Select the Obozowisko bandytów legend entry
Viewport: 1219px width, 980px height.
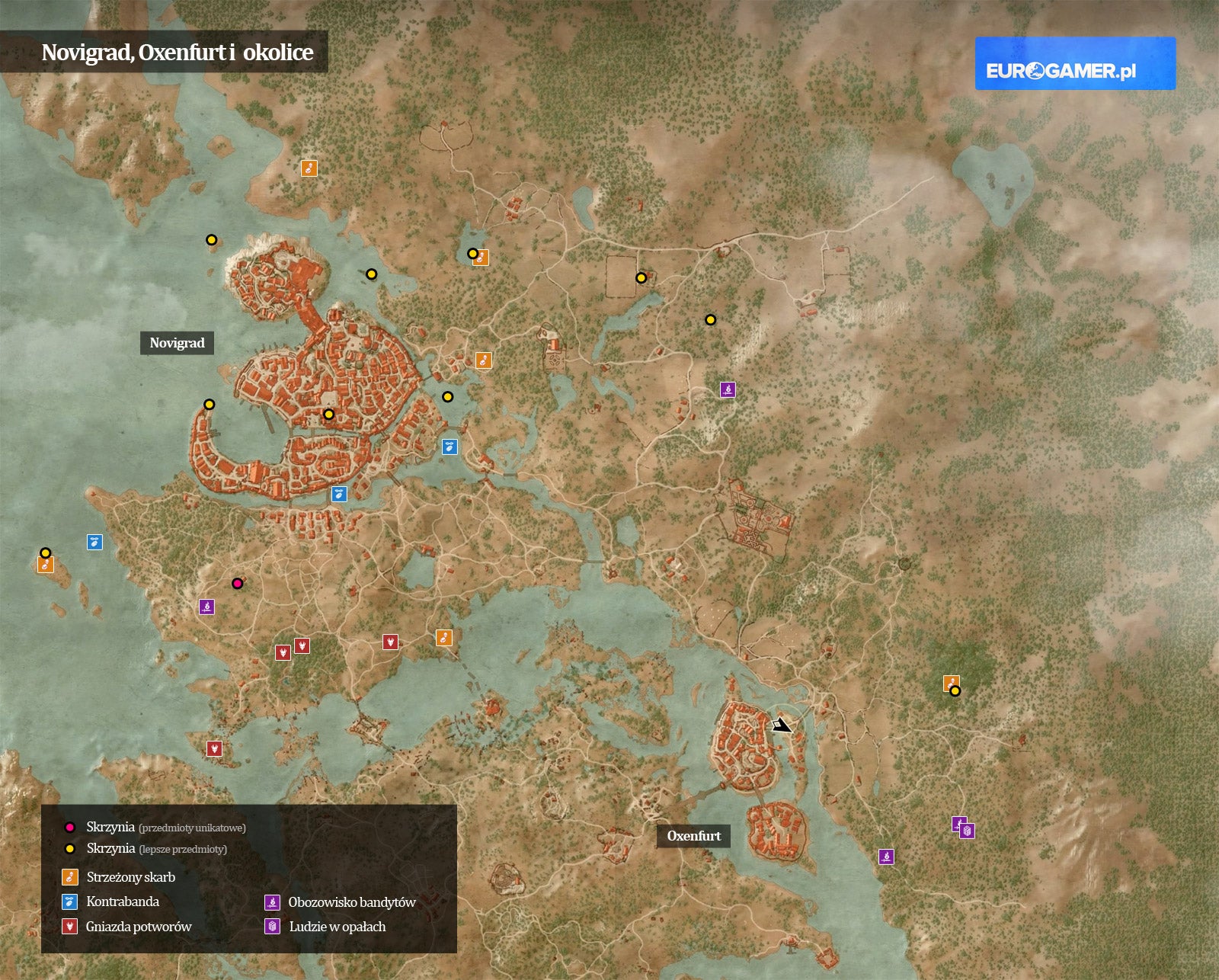351,902
